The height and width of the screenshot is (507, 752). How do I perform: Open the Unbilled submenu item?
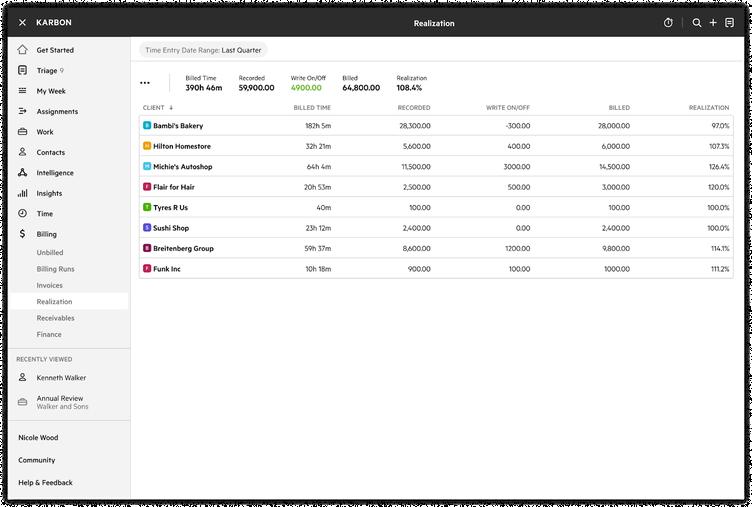(x=50, y=252)
